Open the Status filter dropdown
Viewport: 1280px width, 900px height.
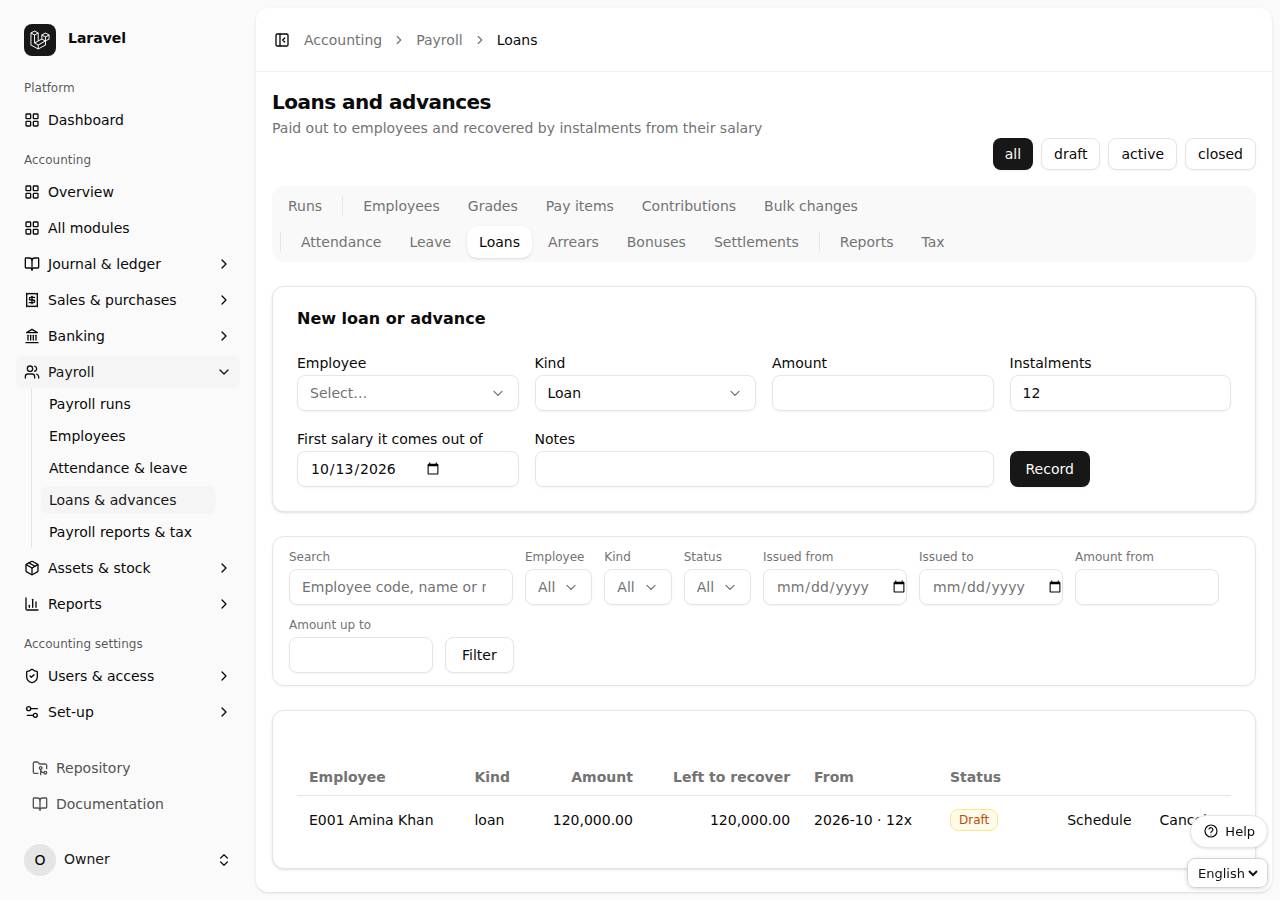[x=717, y=587]
